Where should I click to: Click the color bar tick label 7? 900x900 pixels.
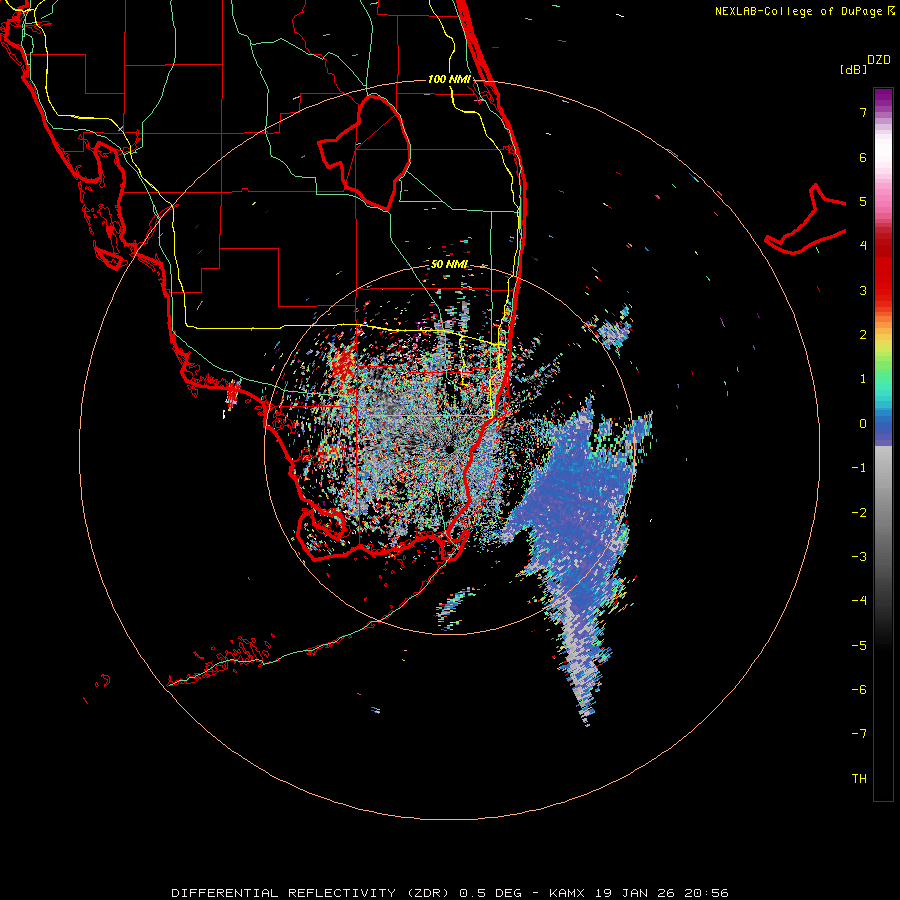[863, 112]
